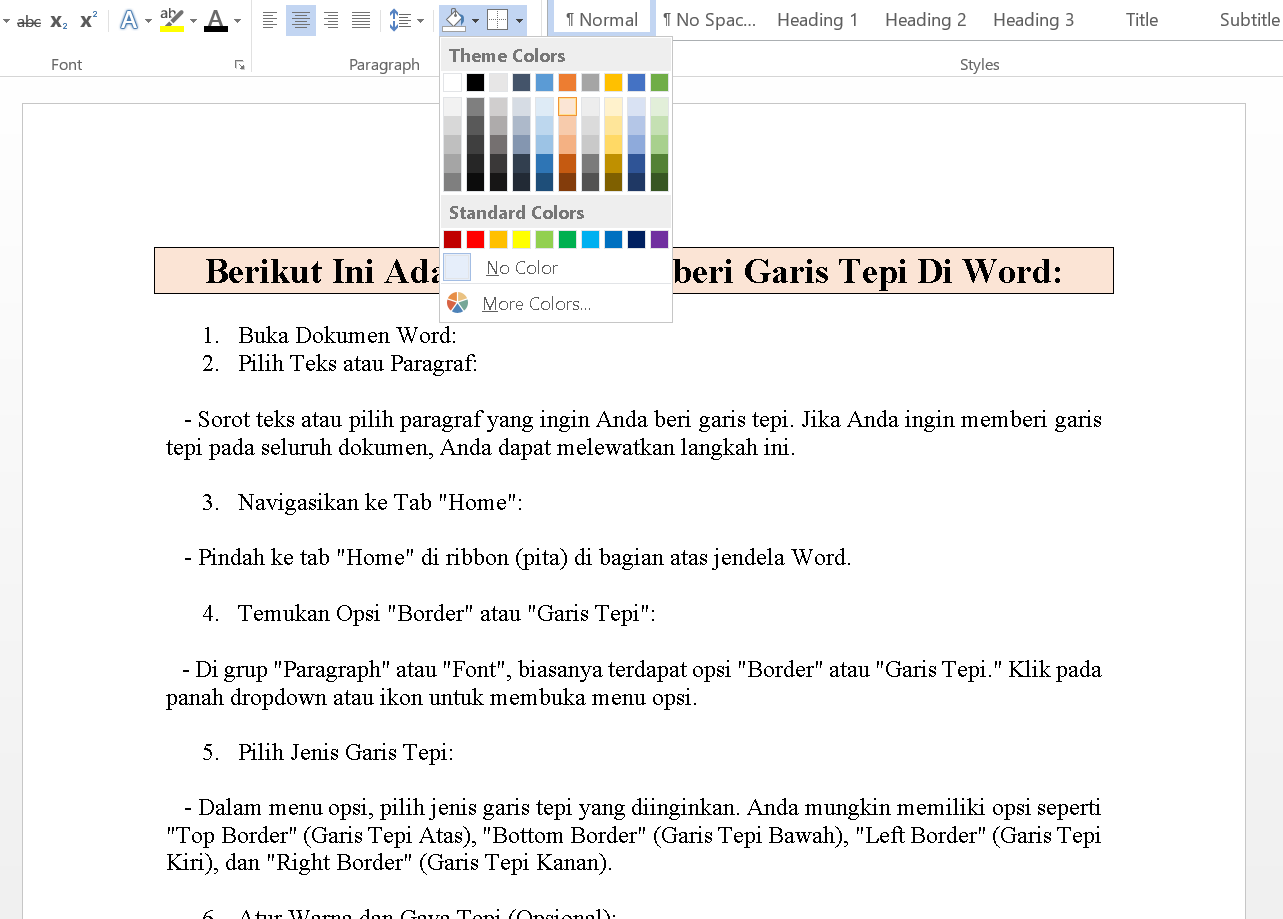
Task: Open line spacing dropdown
Action: click(x=405, y=20)
